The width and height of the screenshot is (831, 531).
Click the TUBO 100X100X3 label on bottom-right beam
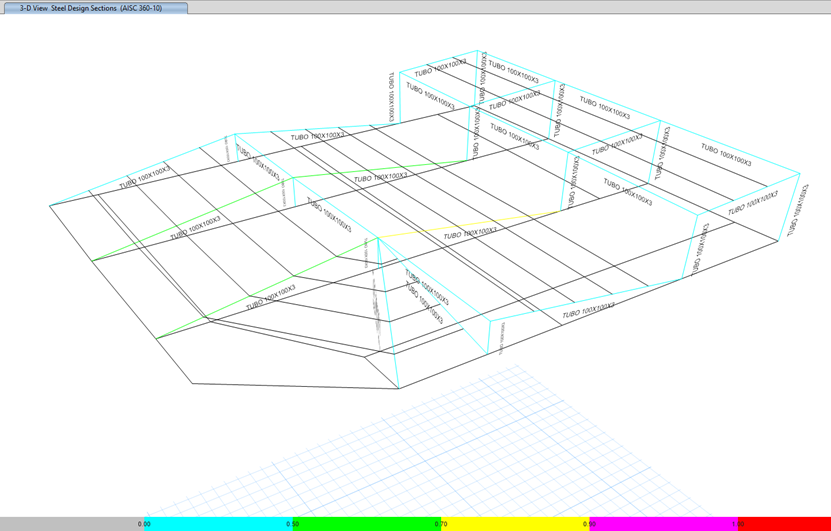tap(588, 311)
